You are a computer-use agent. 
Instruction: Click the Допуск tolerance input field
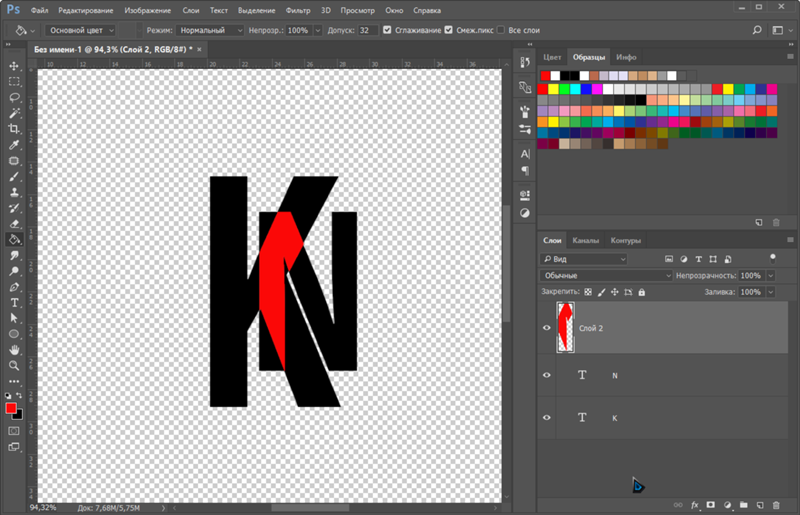tap(368, 31)
